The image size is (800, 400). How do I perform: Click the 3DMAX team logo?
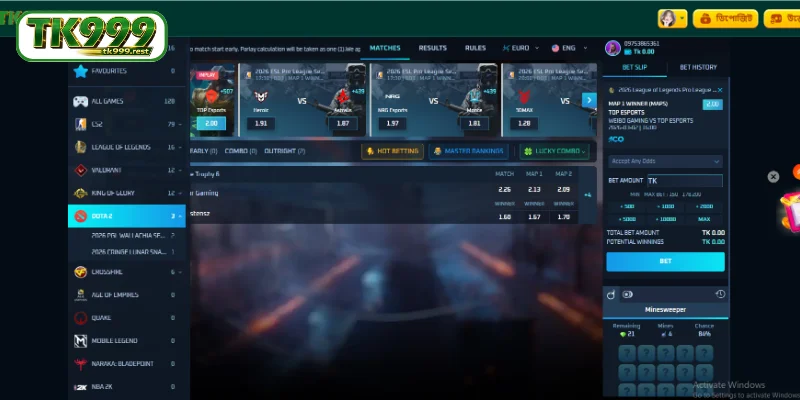pos(524,96)
